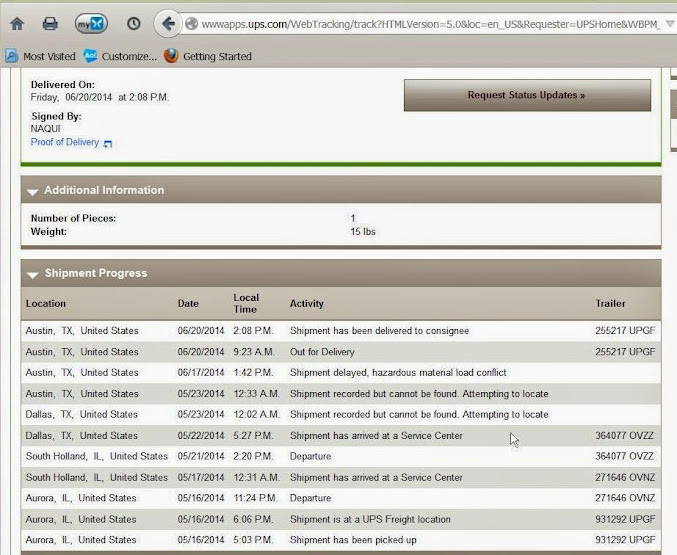Image resolution: width=677 pixels, height=555 pixels.
Task: Open the URL bar dropdown arrow
Action: coord(670,24)
